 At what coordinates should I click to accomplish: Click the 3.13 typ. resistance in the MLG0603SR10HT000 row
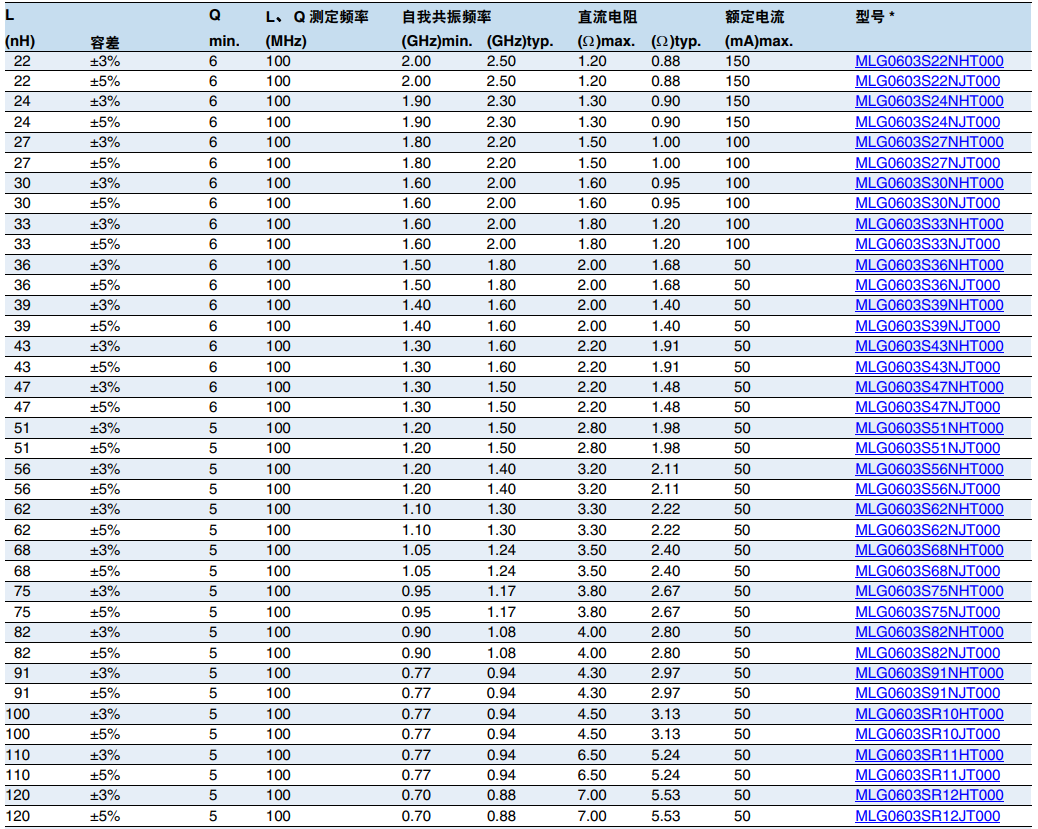[665, 714]
